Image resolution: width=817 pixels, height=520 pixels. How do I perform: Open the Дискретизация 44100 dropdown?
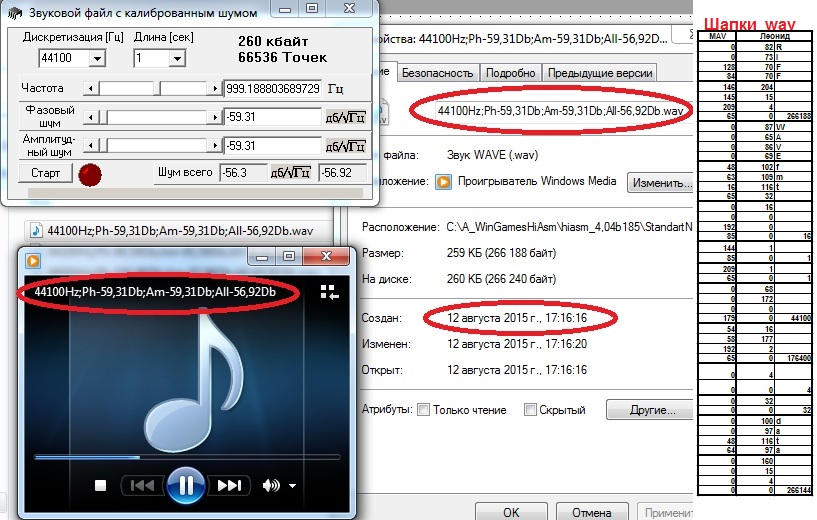tap(96, 60)
